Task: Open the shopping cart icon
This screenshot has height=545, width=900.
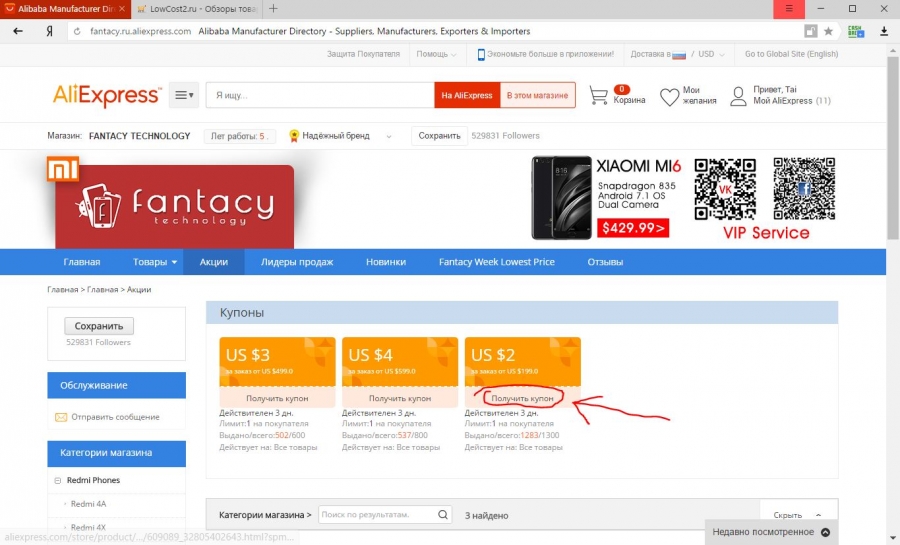Action: [x=598, y=95]
